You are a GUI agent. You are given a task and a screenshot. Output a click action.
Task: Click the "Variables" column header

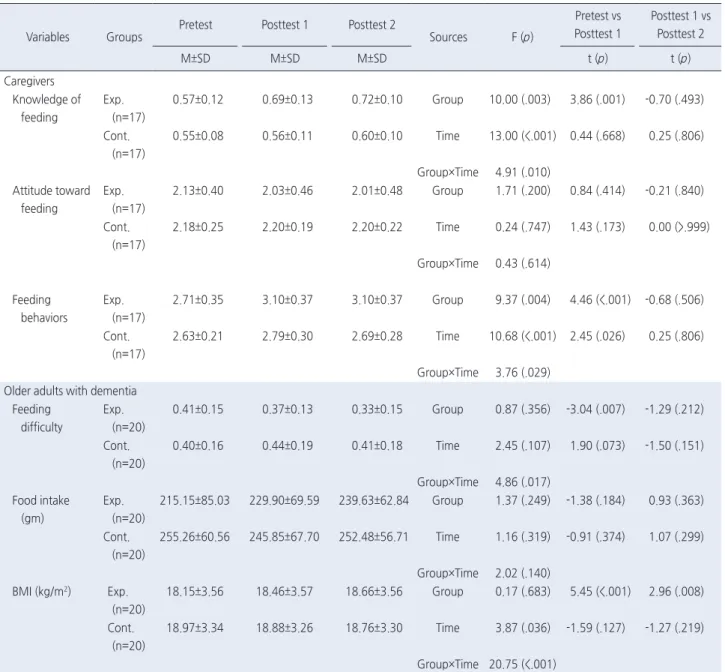(48, 37)
